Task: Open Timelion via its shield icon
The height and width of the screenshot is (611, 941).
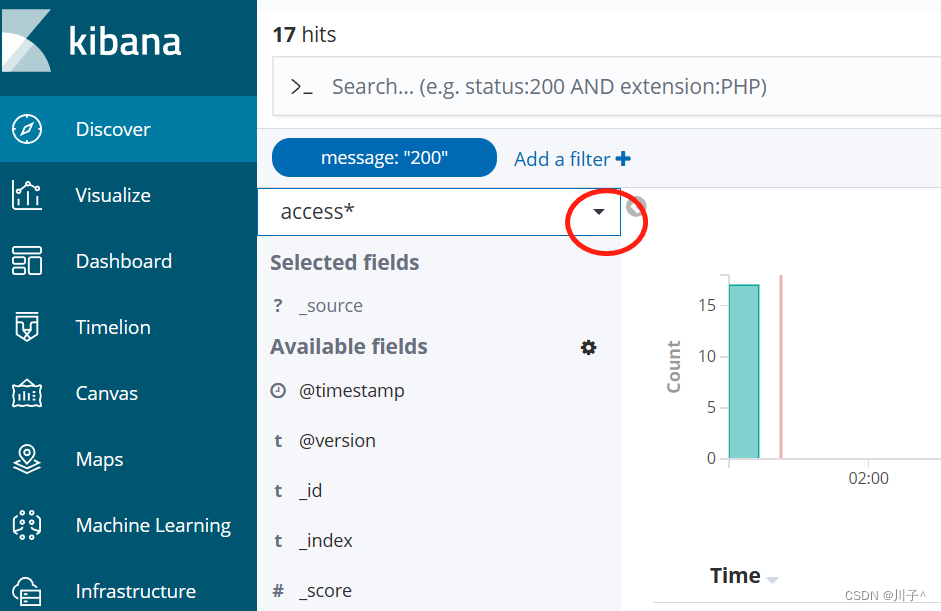Action: [x=27, y=327]
